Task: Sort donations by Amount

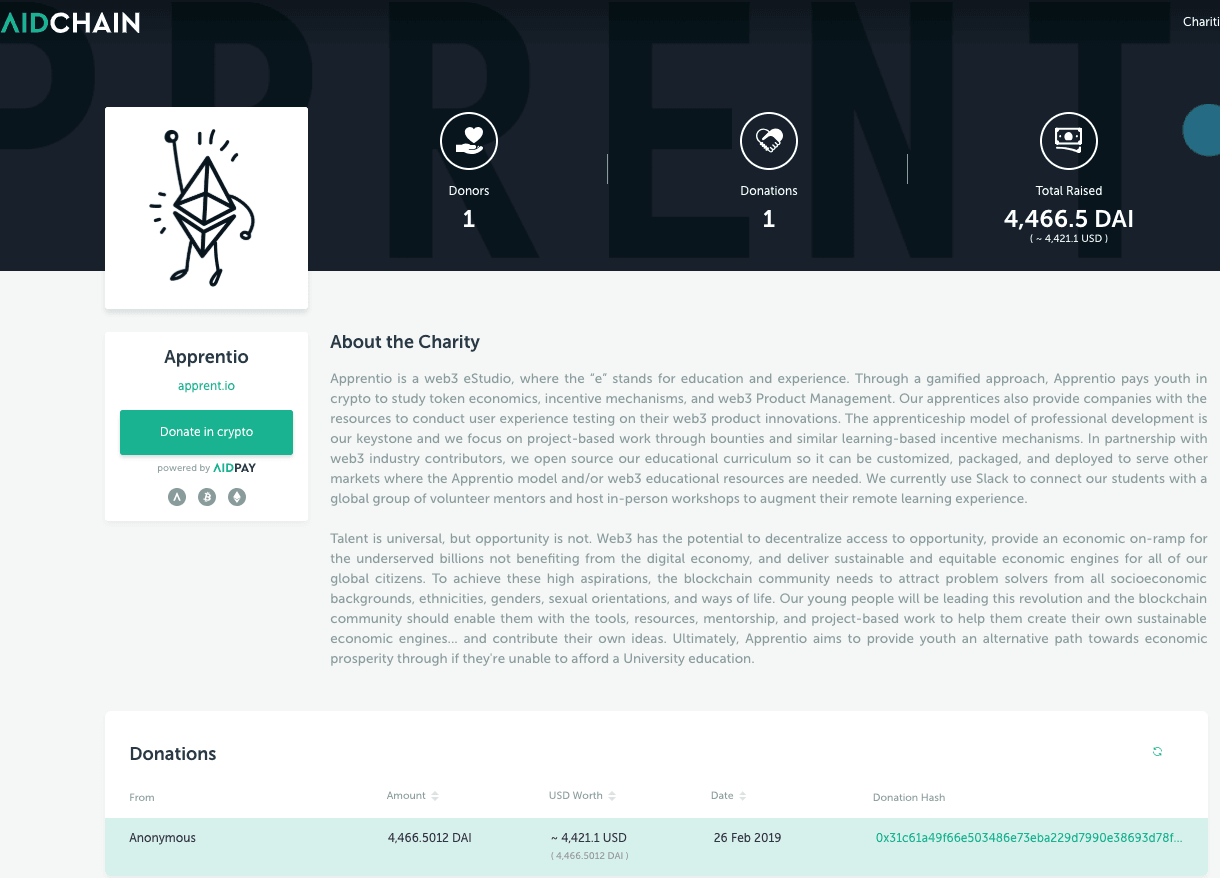Action: (x=413, y=796)
